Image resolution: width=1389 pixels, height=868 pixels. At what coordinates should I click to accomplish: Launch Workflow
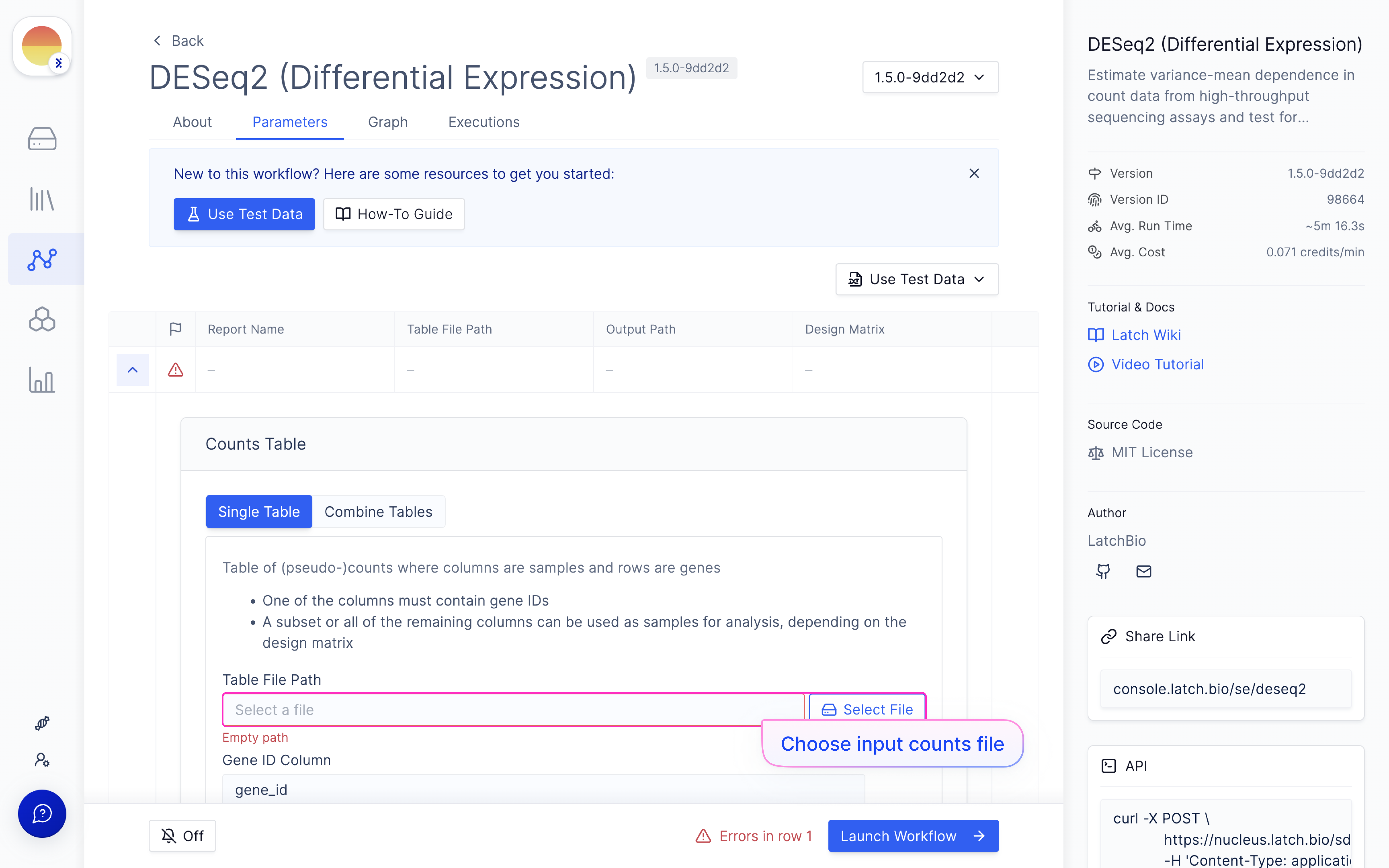point(913,836)
